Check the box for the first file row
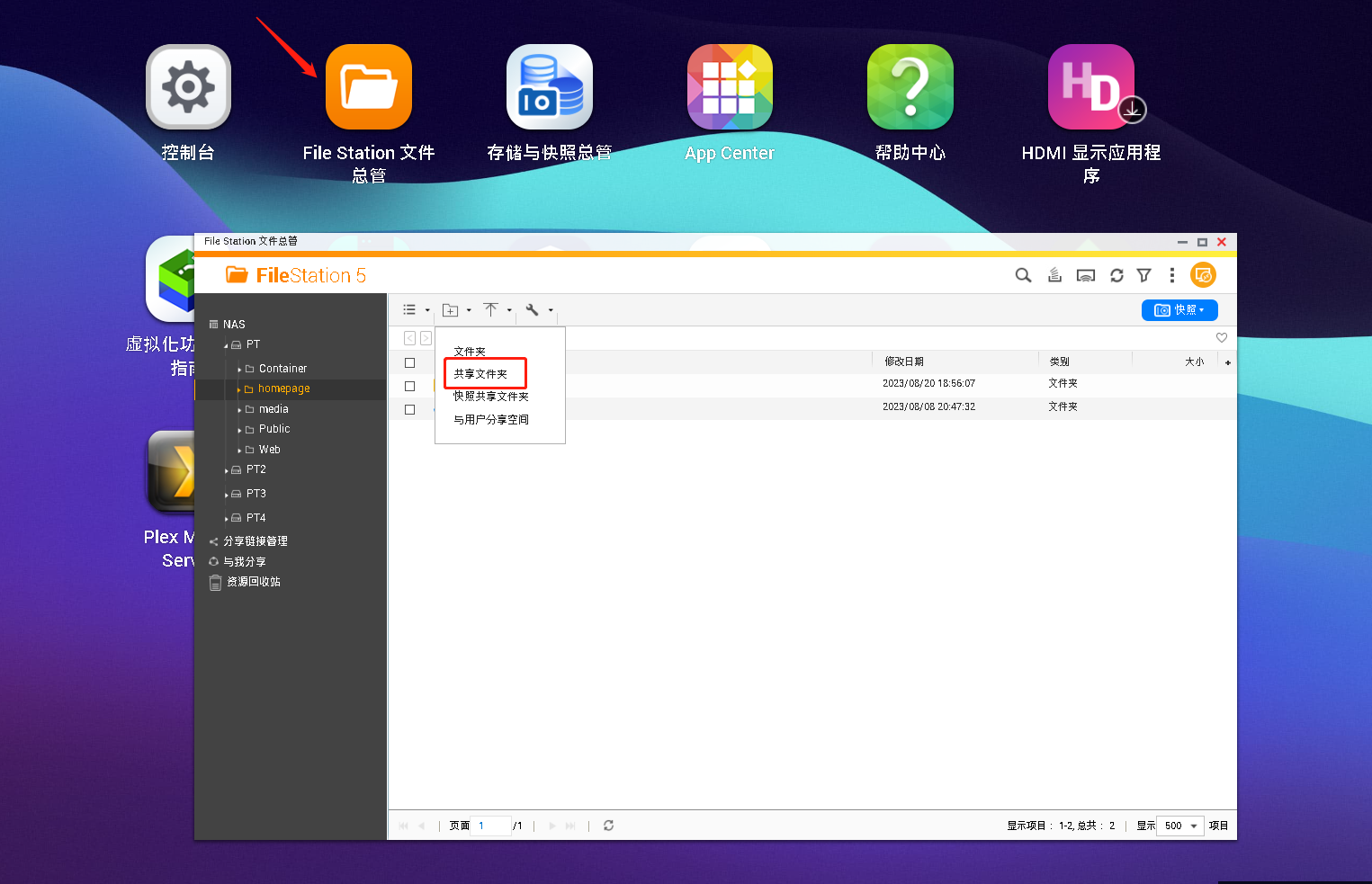The height and width of the screenshot is (884, 1372). click(409, 386)
